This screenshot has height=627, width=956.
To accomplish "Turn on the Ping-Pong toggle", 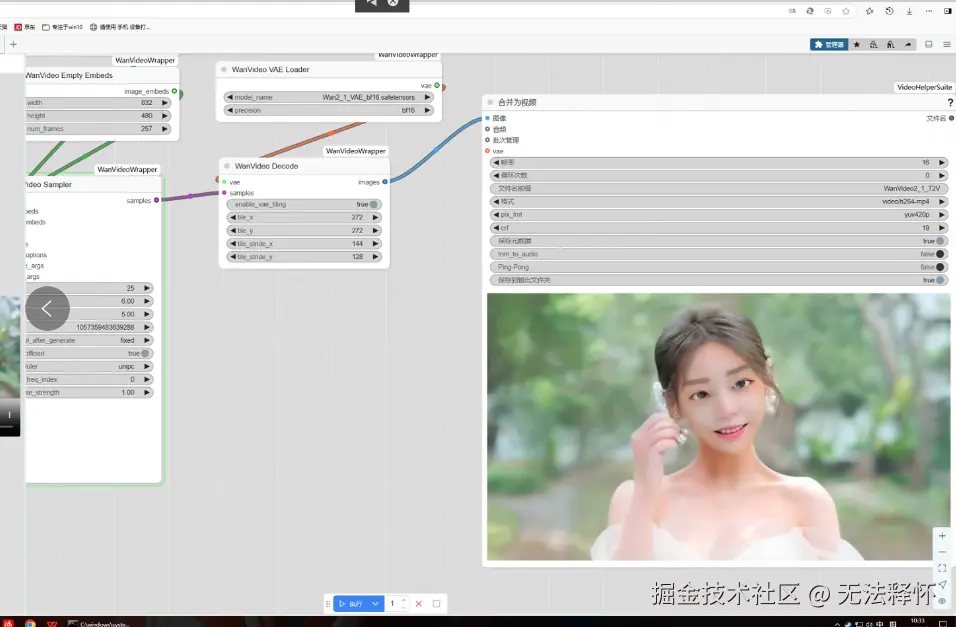I will (x=938, y=267).
